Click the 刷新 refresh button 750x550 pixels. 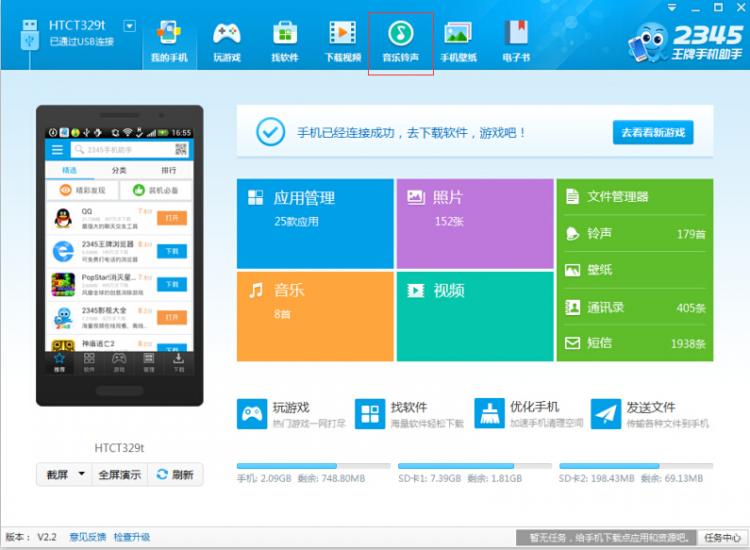175,474
